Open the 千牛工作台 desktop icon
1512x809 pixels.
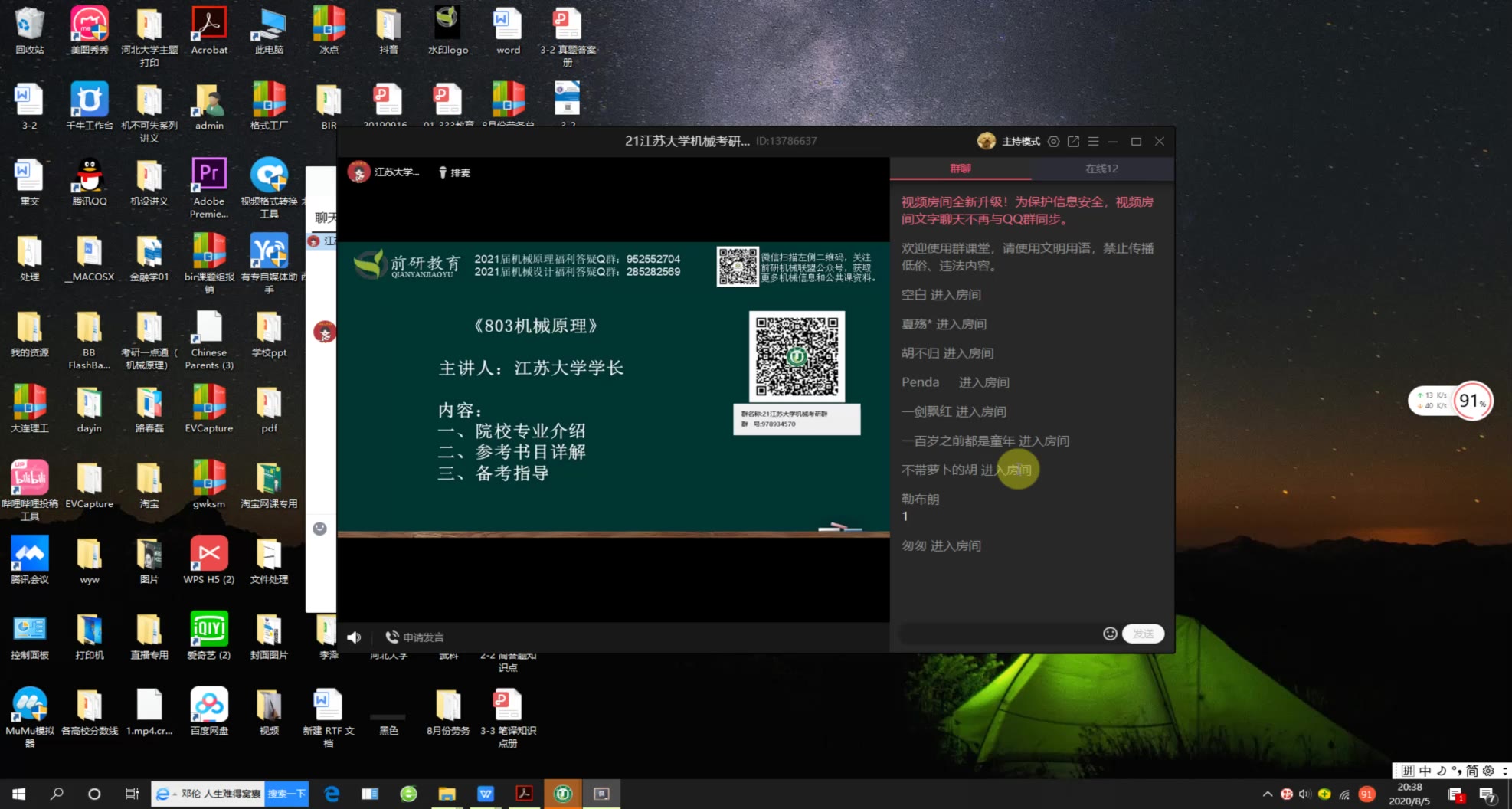tap(90, 106)
